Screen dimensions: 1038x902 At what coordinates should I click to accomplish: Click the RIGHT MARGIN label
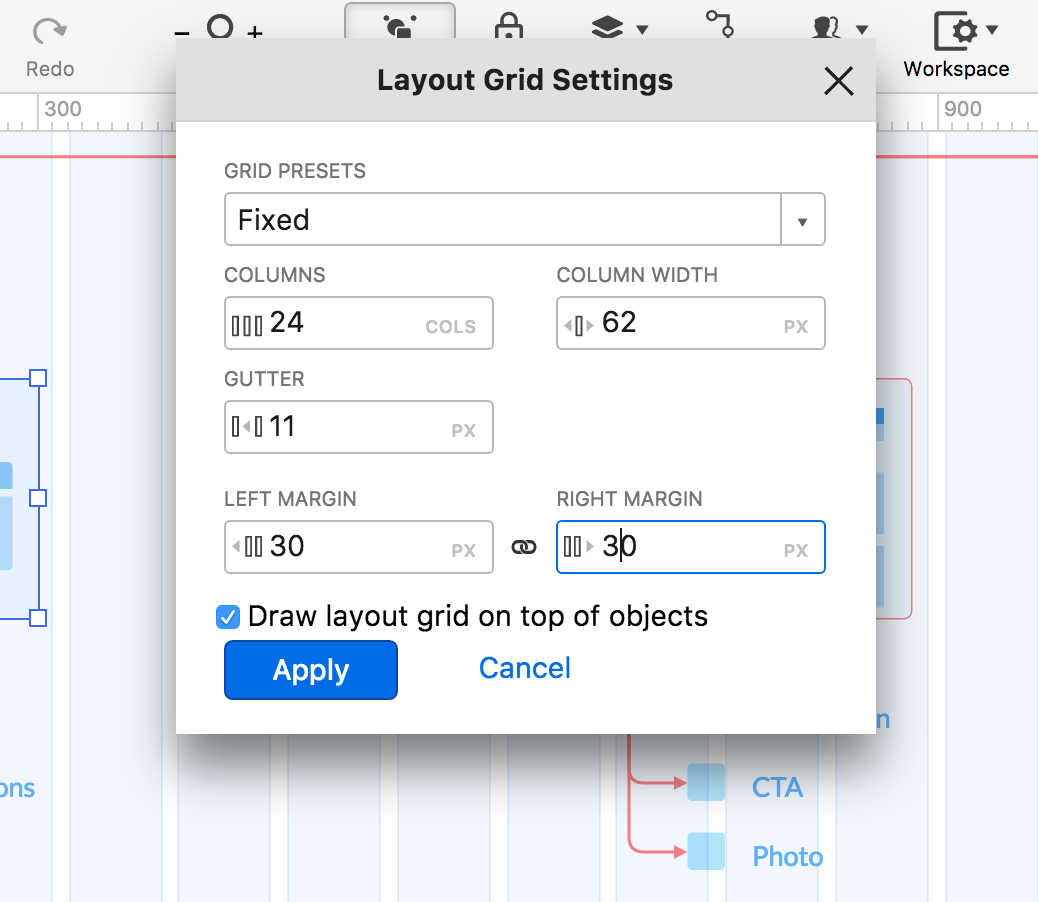[x=629, y=498]
